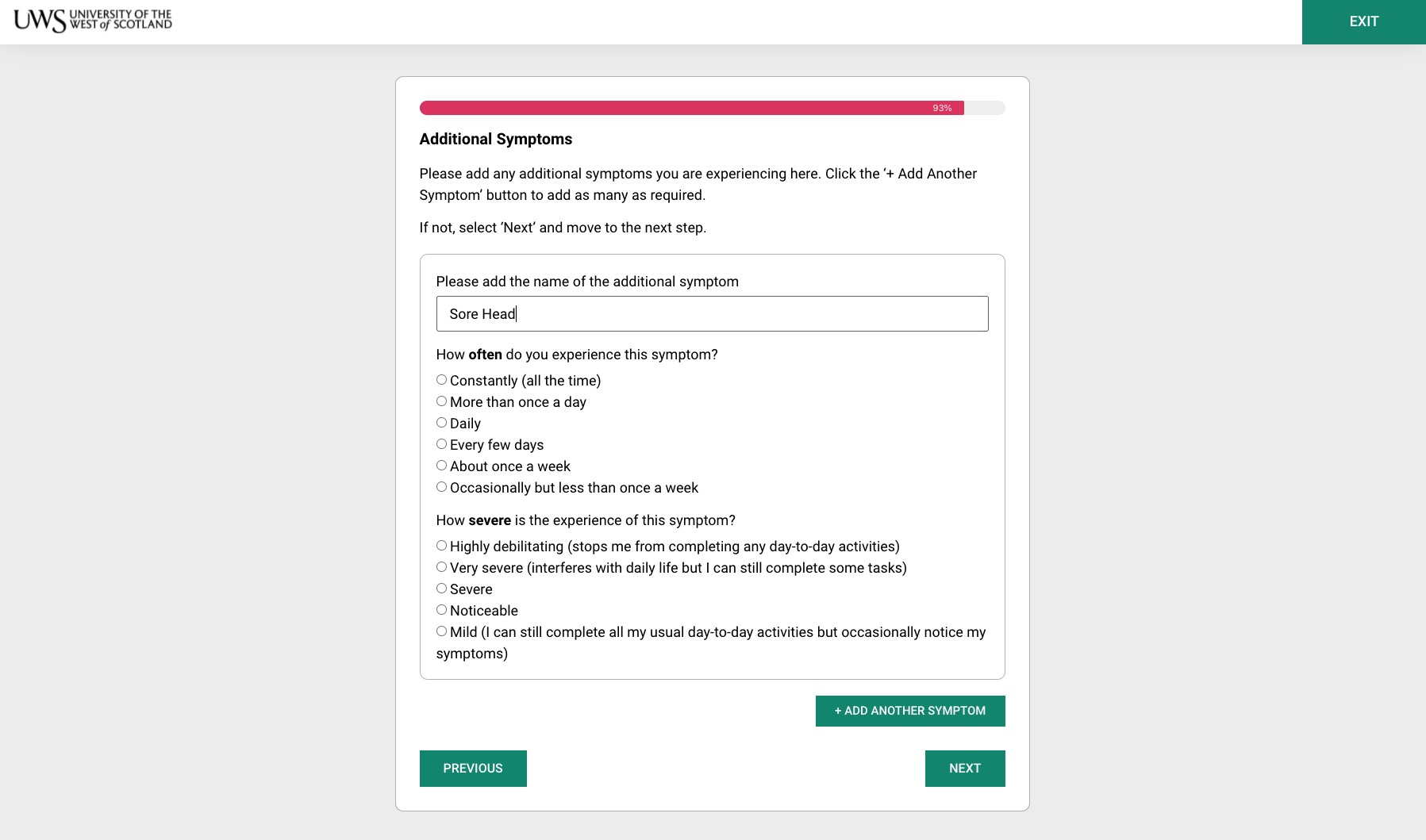
Task: Click the UWS University logo
Action: point(93,21)
